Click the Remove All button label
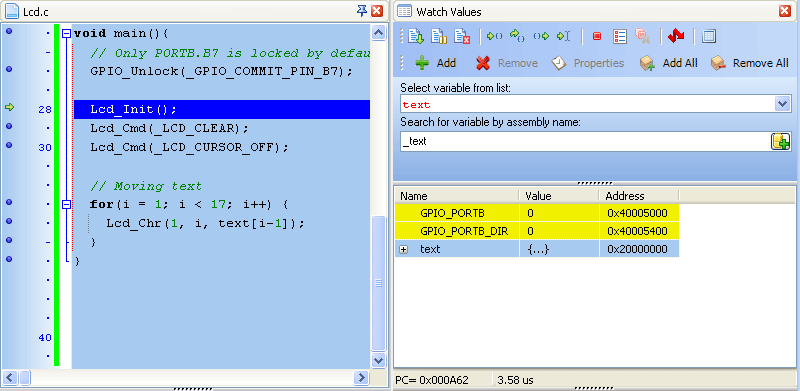 coord(760,63)
